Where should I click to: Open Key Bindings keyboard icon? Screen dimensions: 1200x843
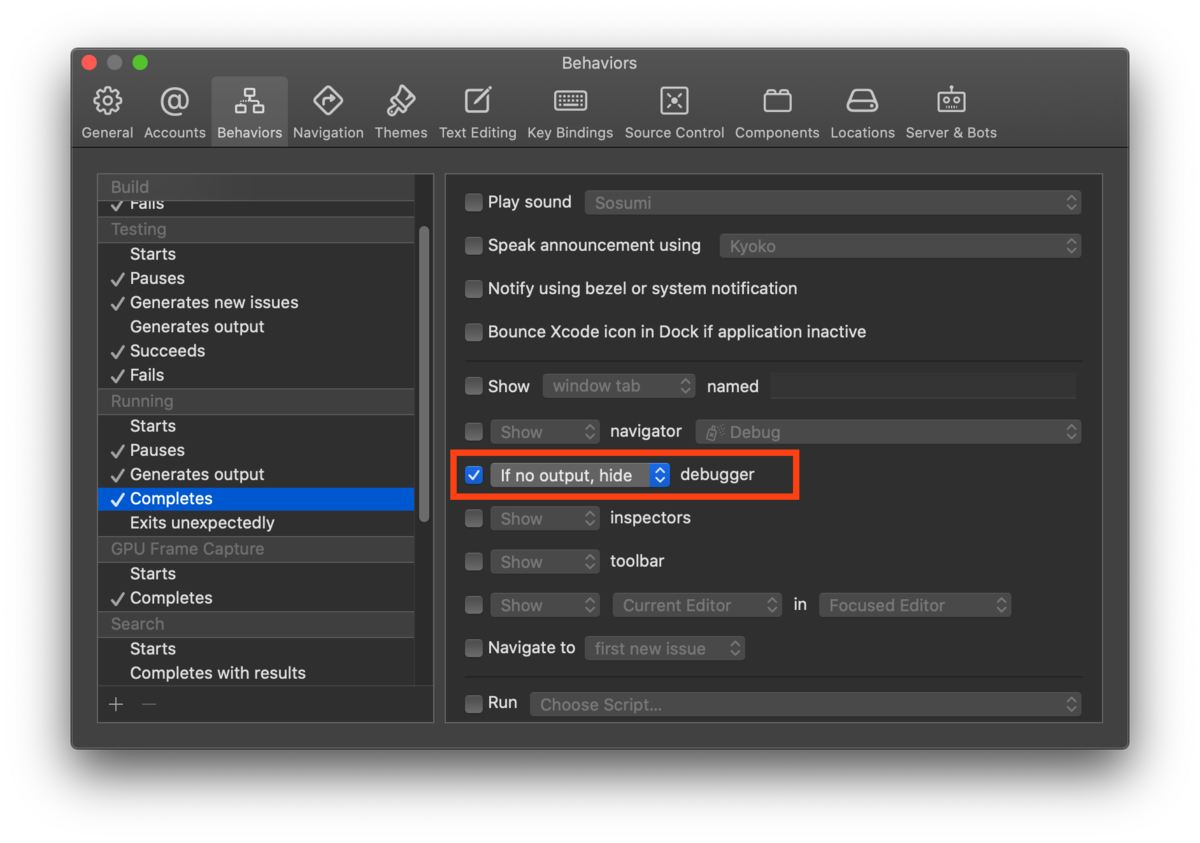click(x=570, y=101)
